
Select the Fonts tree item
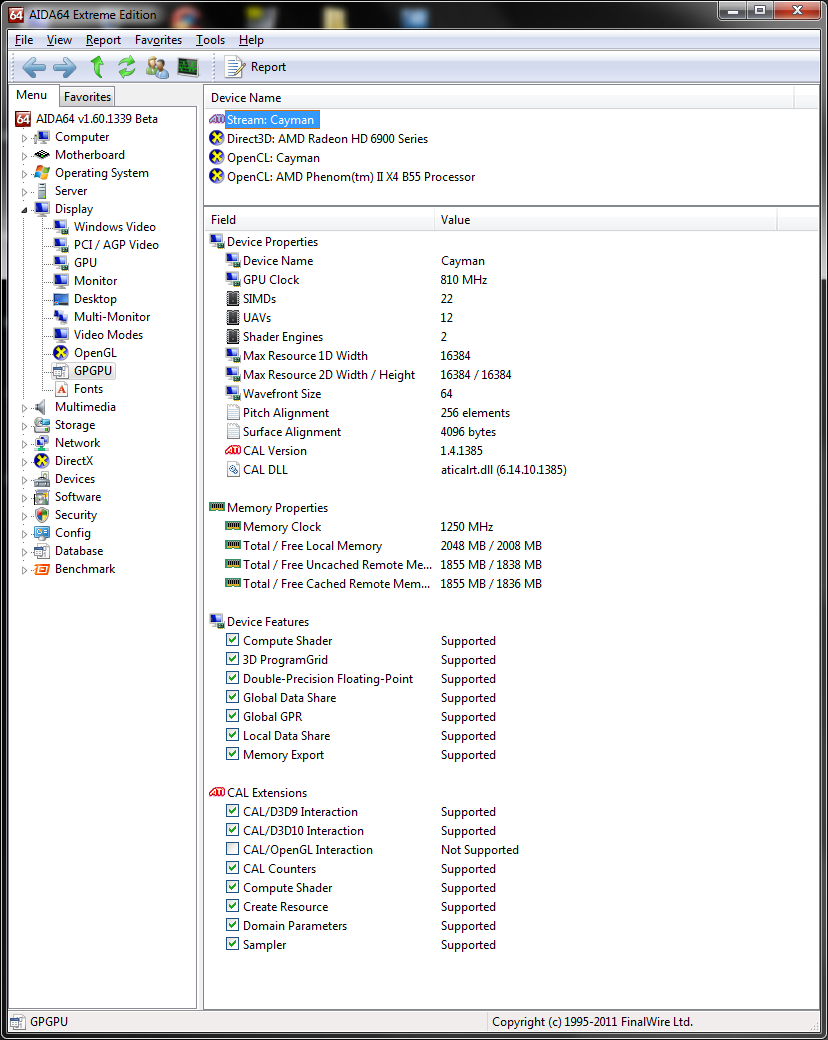point(88,389)
